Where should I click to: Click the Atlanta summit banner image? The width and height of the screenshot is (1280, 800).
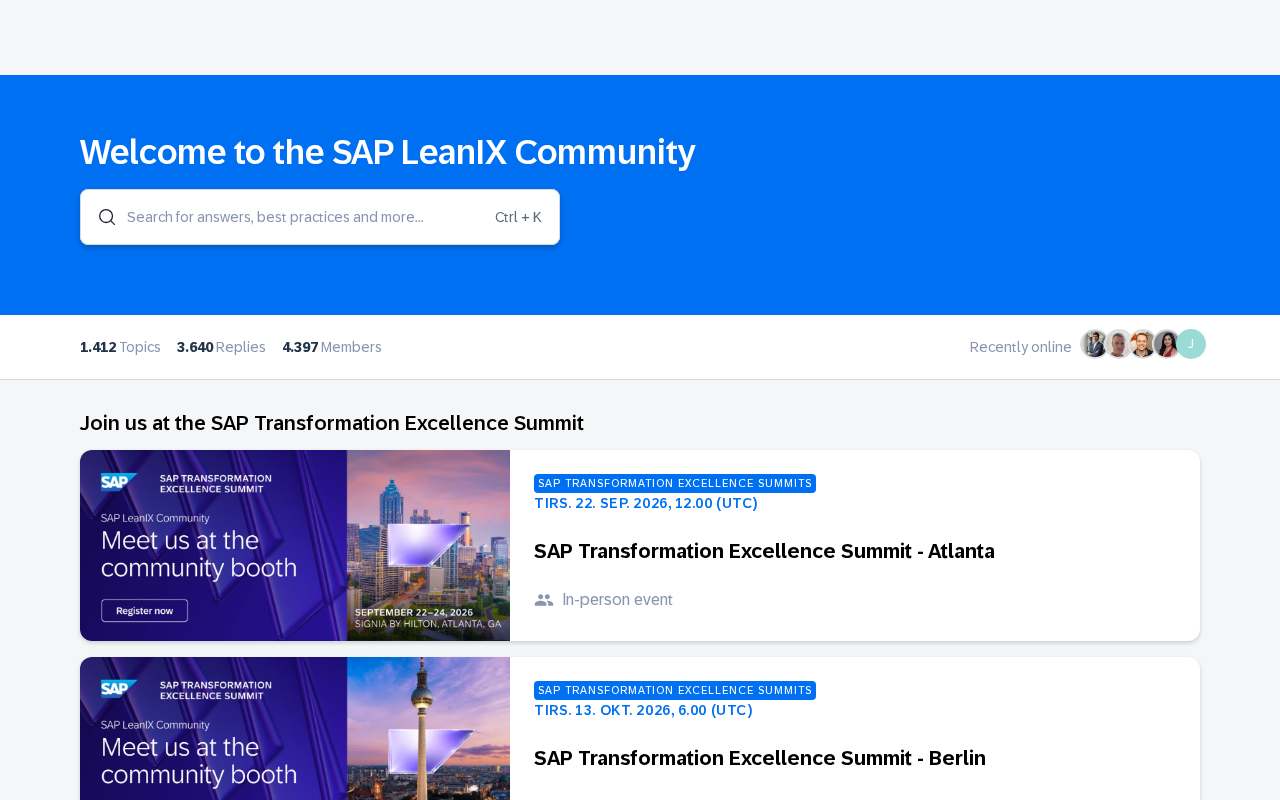[x=295, y=545]
